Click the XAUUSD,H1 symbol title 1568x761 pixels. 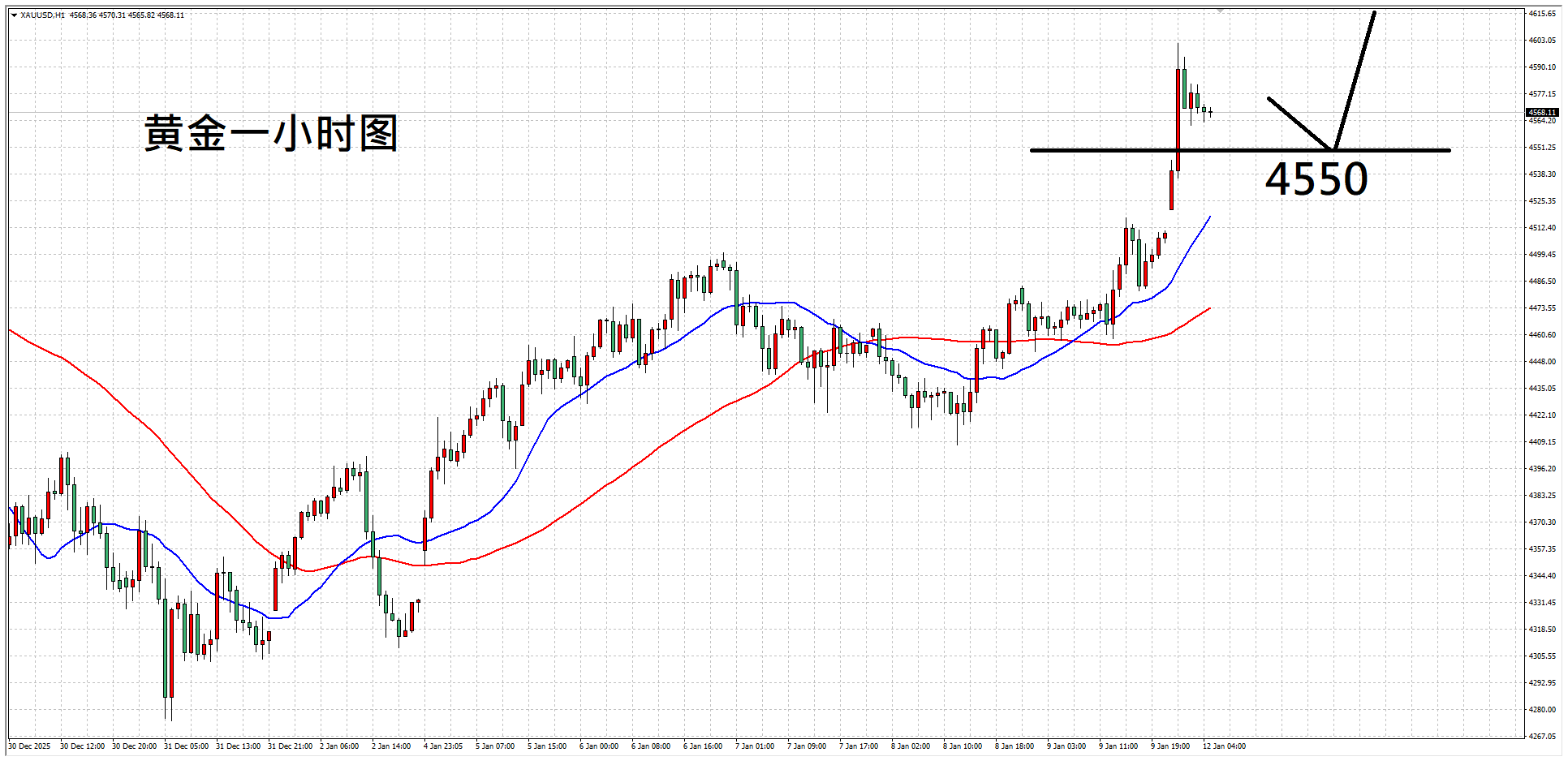tap(43, 15)
